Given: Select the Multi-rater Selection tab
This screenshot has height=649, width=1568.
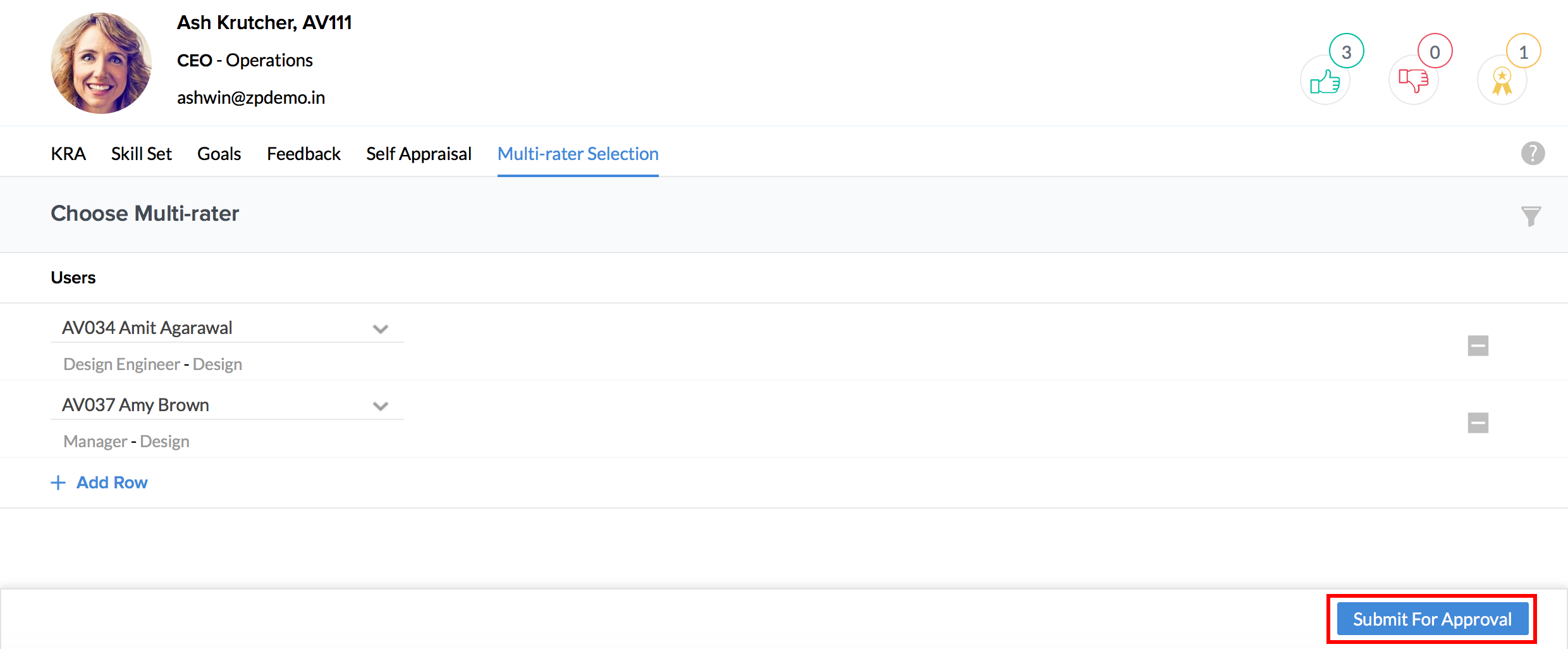Looking at the screenshot, I should (x=578, y=154).
